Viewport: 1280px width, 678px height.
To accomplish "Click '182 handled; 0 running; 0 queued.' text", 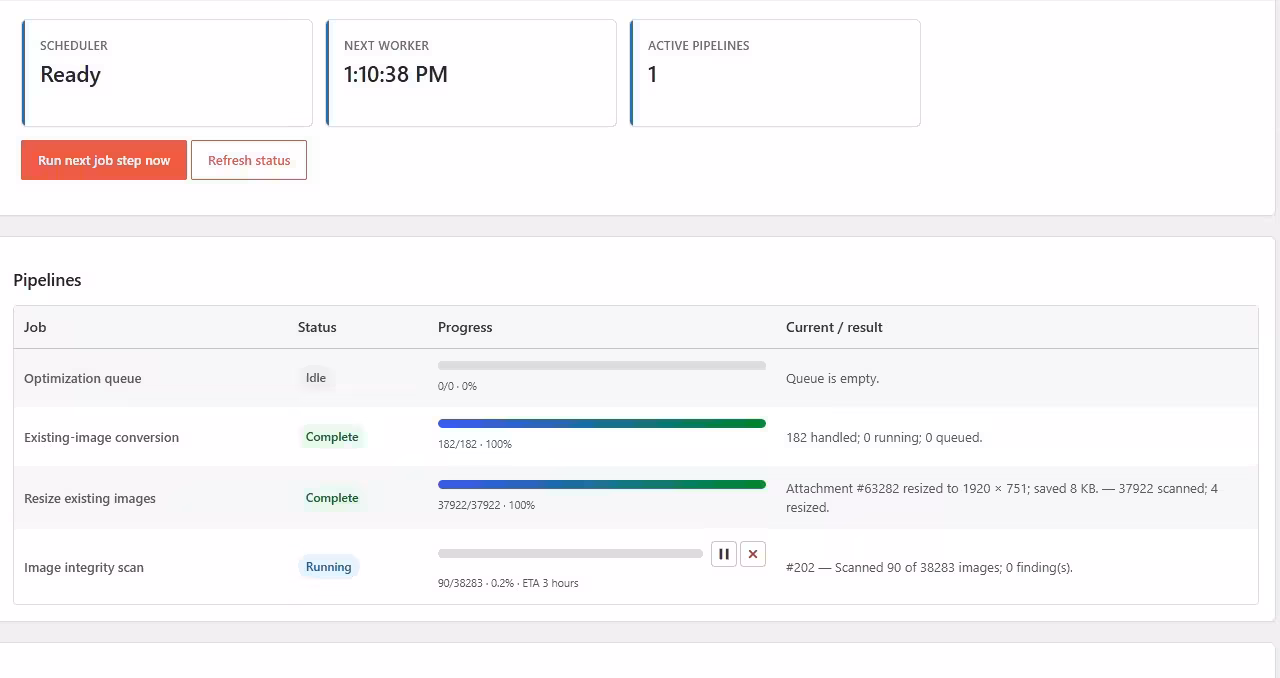I will pyautogui.click(x=884, y=438).
